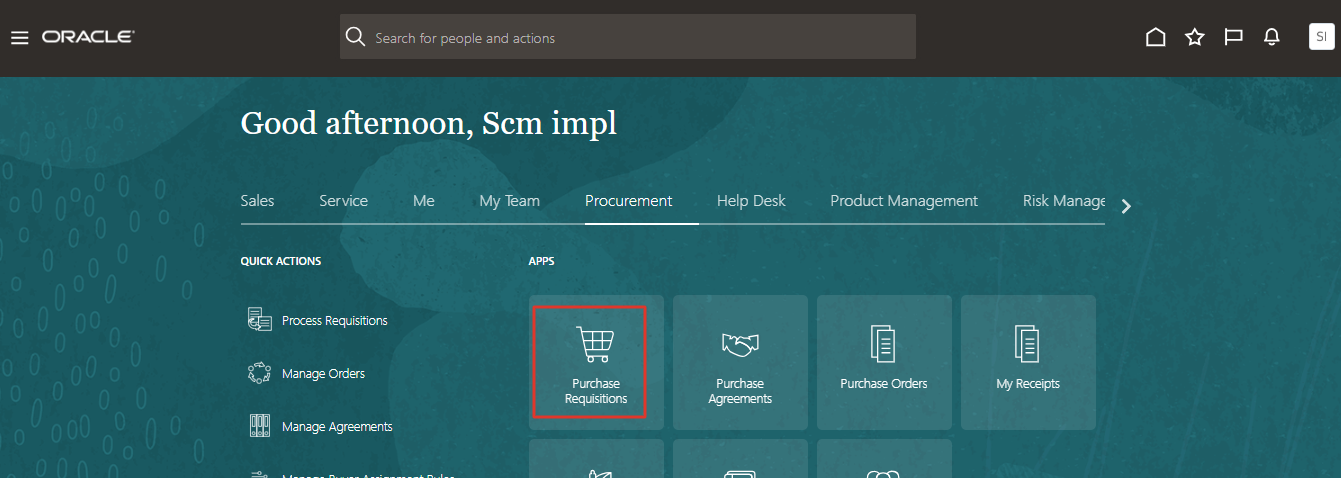Click the Manage Orders quick action

(x=323, y=374)
